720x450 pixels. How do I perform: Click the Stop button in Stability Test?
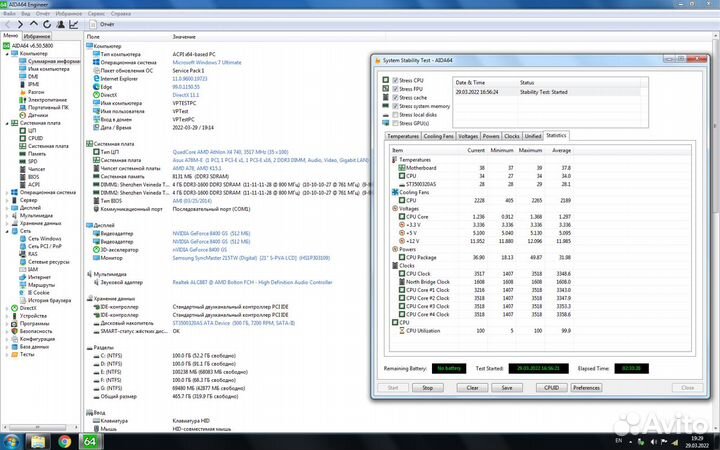tap(428, 388)
